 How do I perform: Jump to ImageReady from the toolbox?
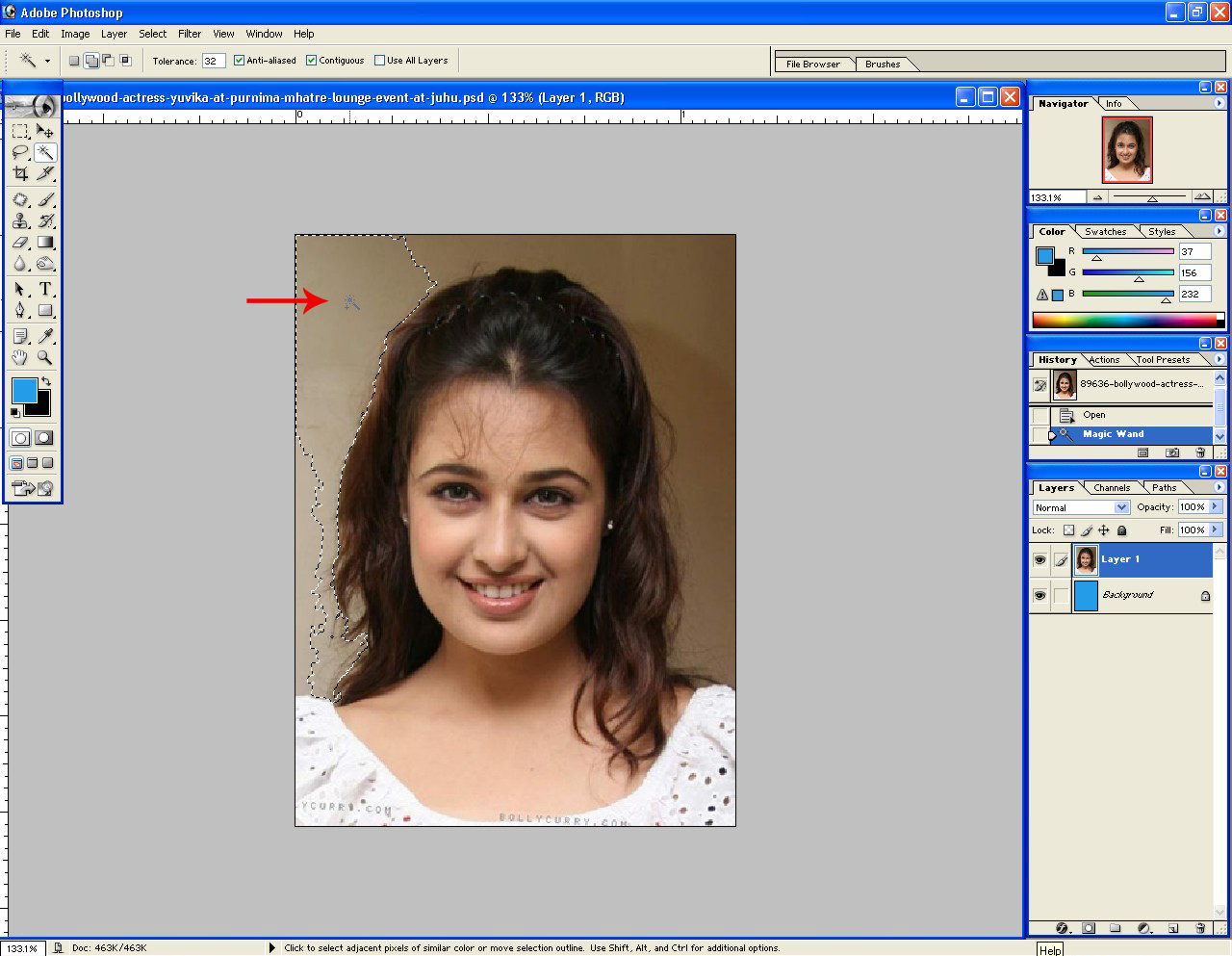[x=32, y=488]
